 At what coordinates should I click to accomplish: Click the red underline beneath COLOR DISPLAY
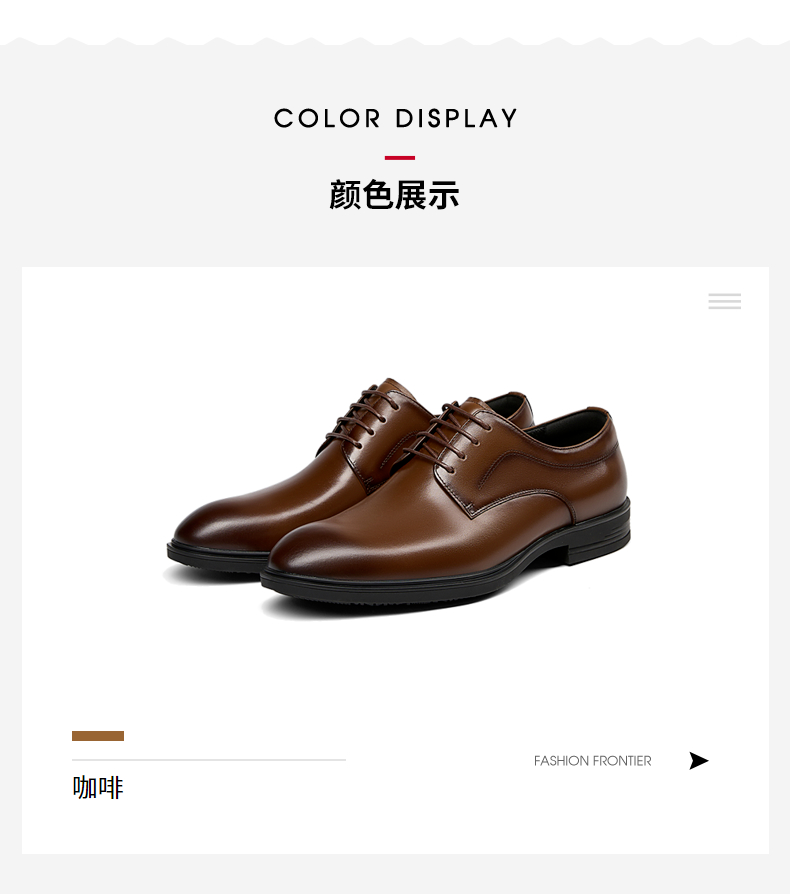[x=400, y=158]
